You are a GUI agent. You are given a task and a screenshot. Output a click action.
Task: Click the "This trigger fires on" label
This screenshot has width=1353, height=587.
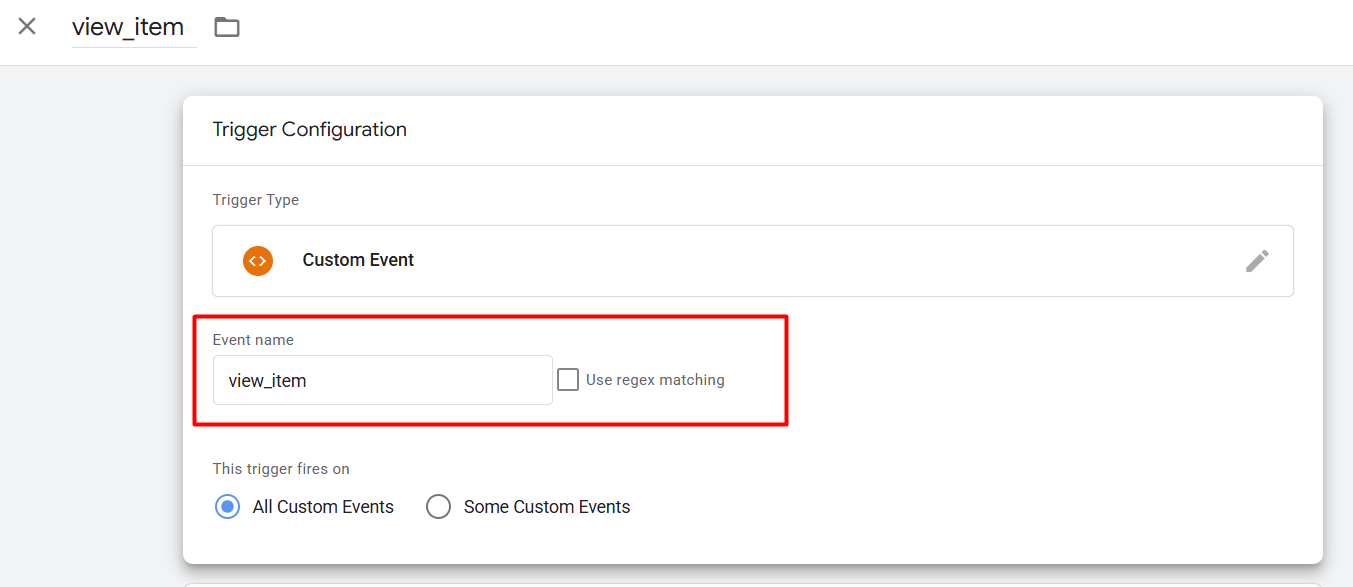[281, 469]
